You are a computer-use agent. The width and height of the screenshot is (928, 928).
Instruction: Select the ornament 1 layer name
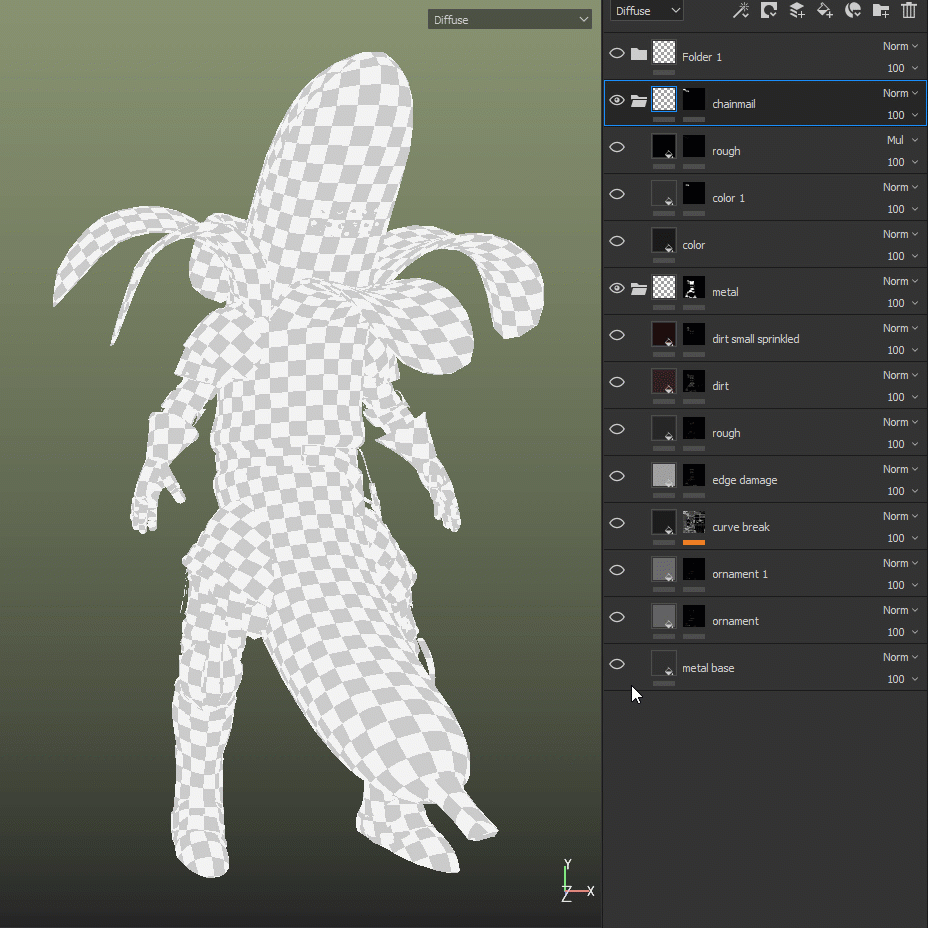pyautogui.click(x=740, y=574)
